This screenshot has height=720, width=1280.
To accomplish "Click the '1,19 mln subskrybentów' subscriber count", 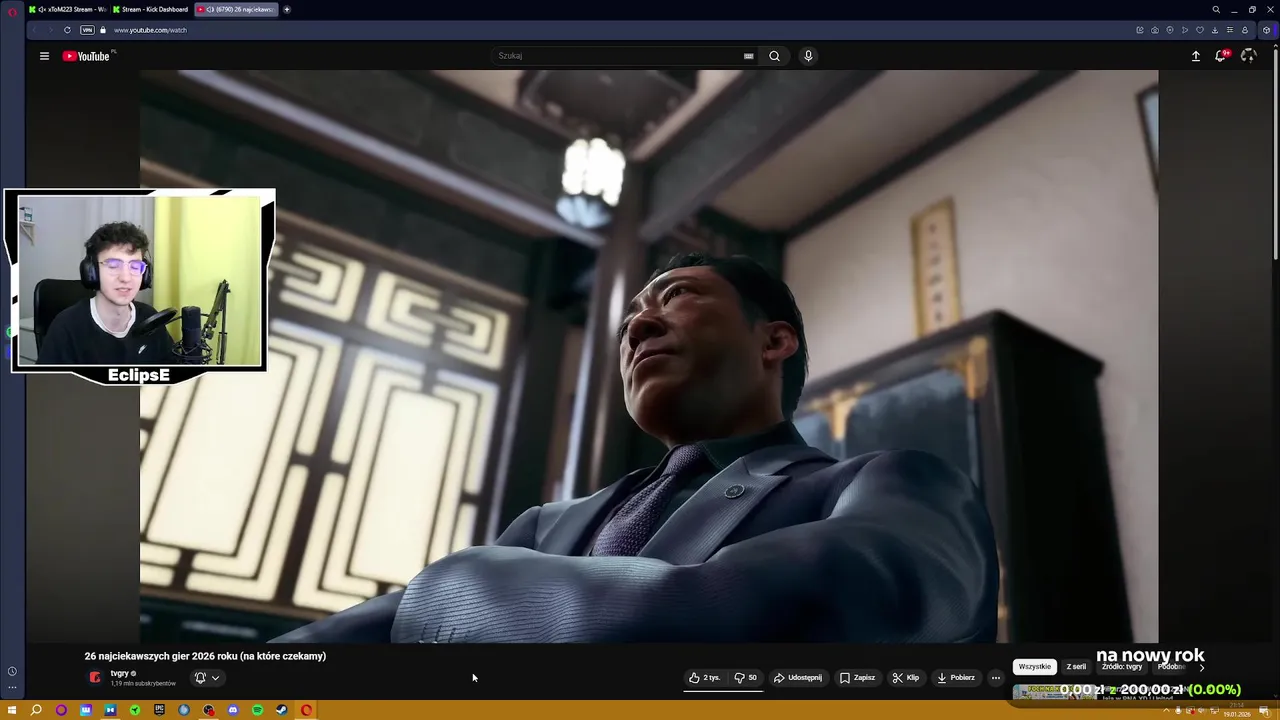I will click(x=143, y=684).
